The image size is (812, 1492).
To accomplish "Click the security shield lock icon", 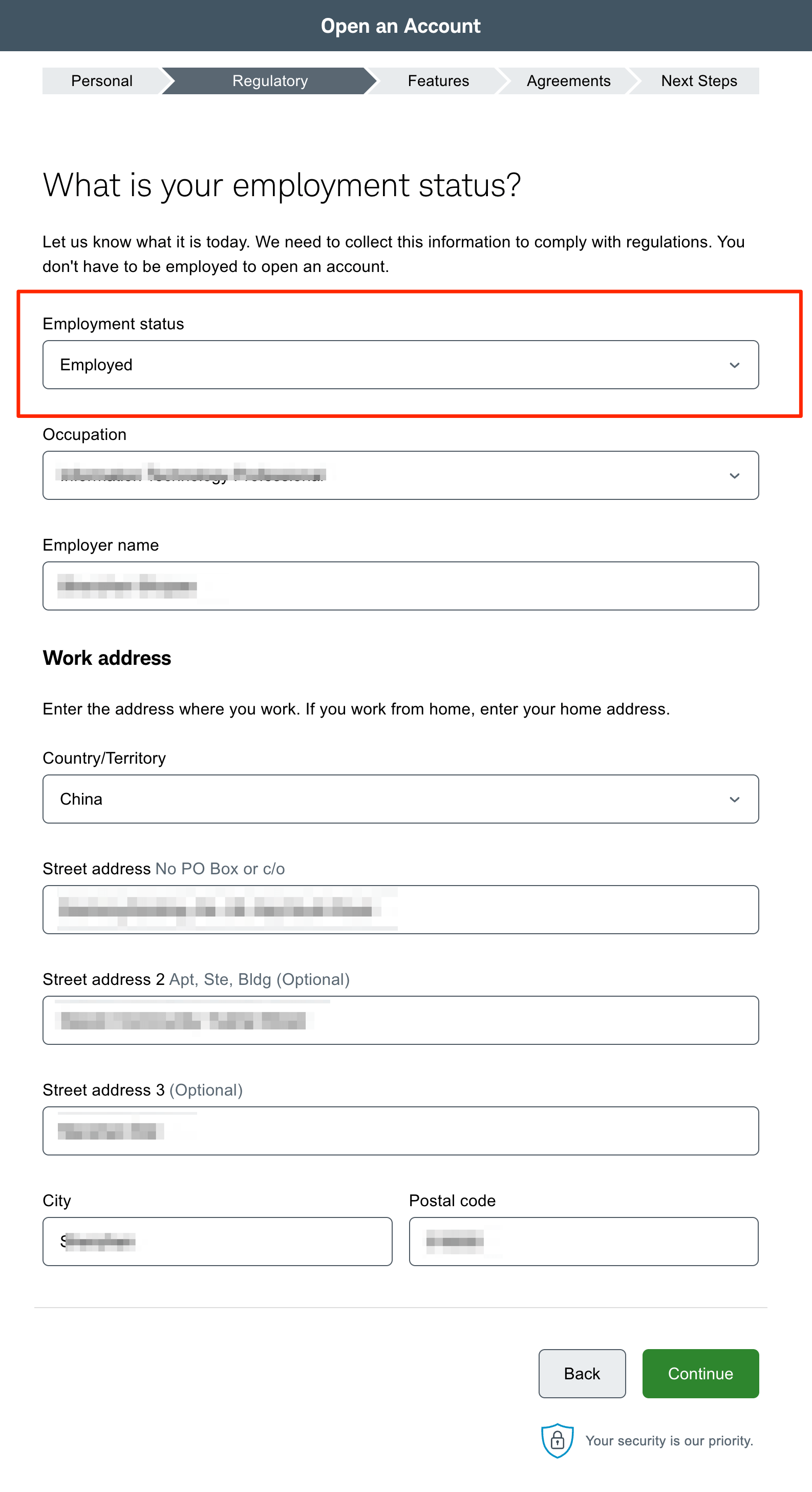I will (x=557, y=1440).
